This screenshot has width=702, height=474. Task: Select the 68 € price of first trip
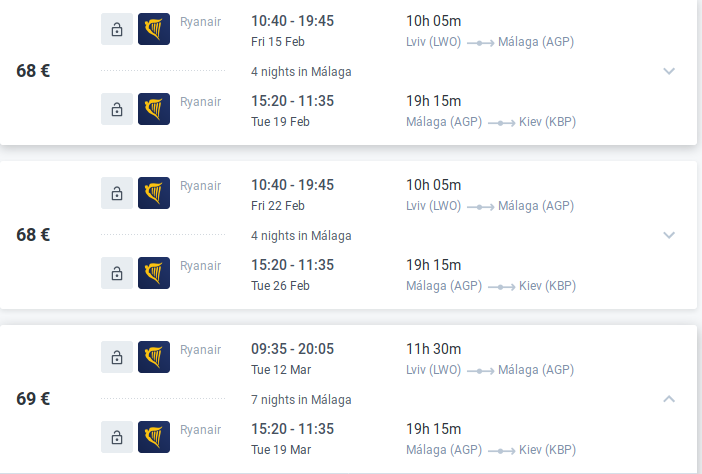point(34,71)
